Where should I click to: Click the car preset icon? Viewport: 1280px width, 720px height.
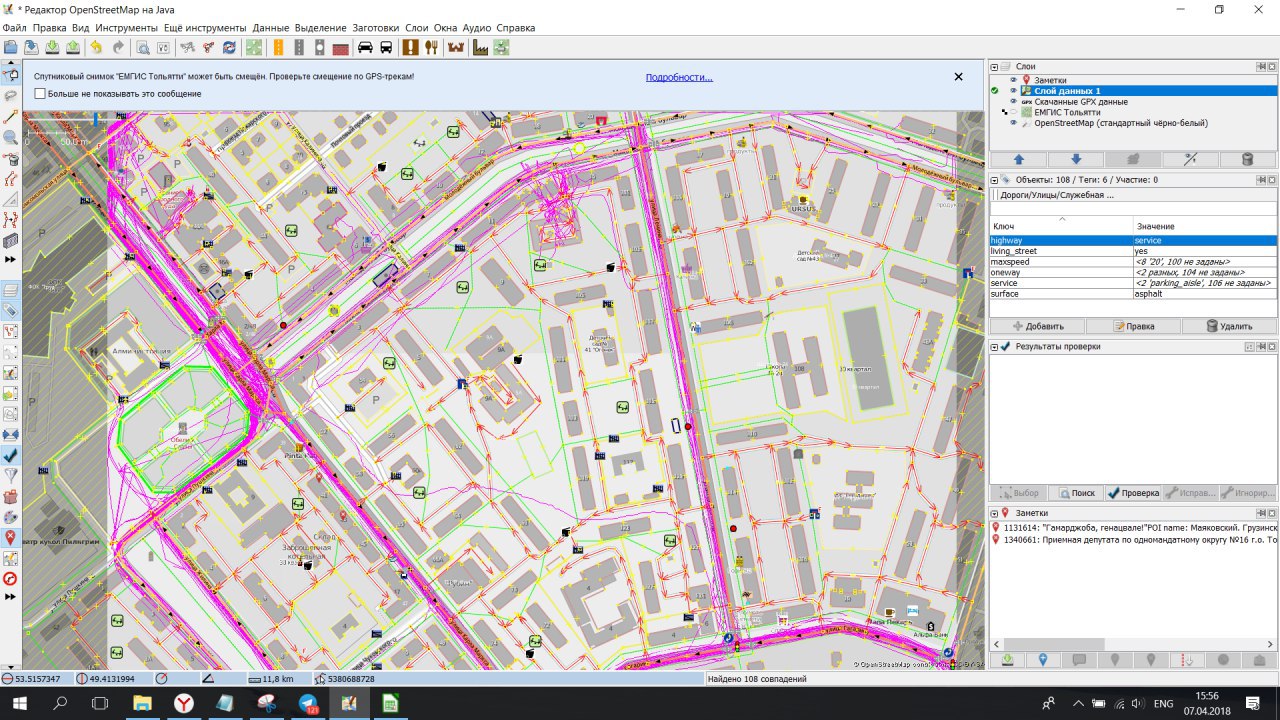(x=365, y=47)
